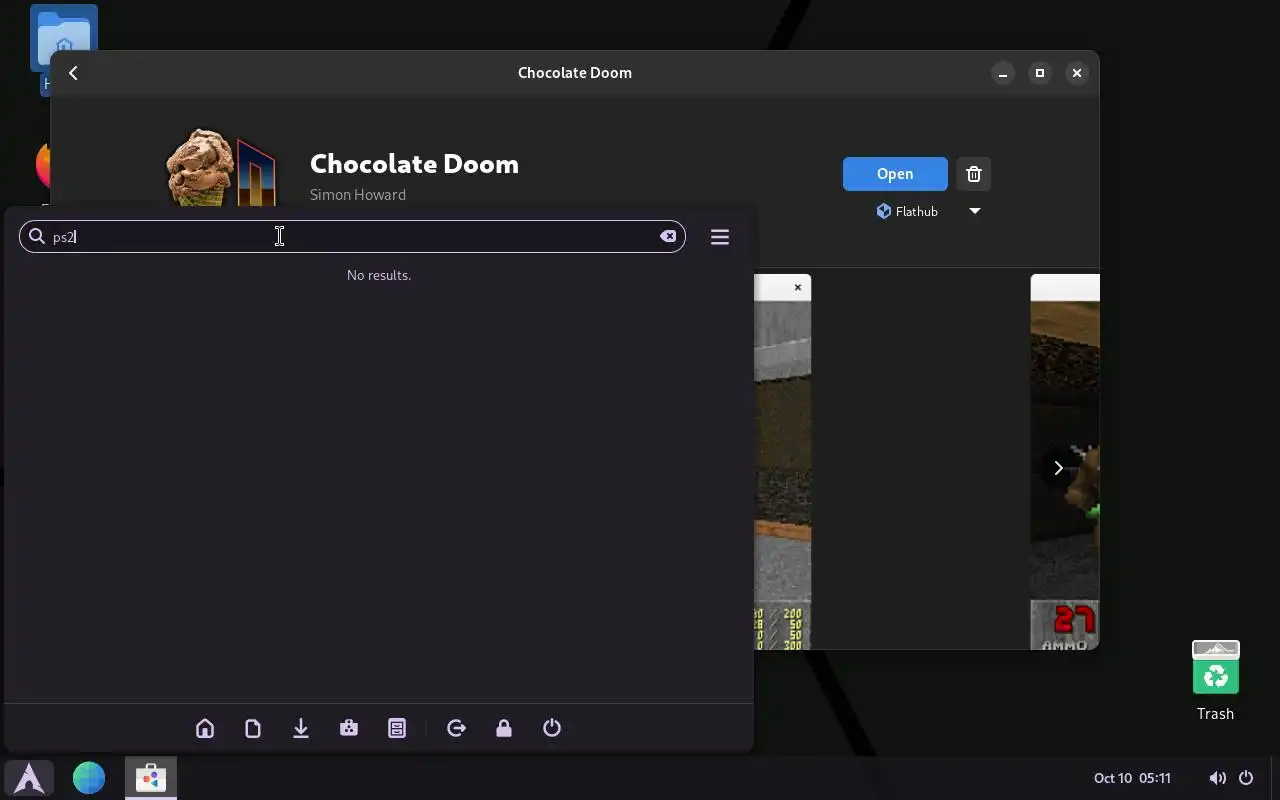The image size is (1280, 800).
Task: Open the launcher hamburger menu
Action: click(x=720, y=237)
